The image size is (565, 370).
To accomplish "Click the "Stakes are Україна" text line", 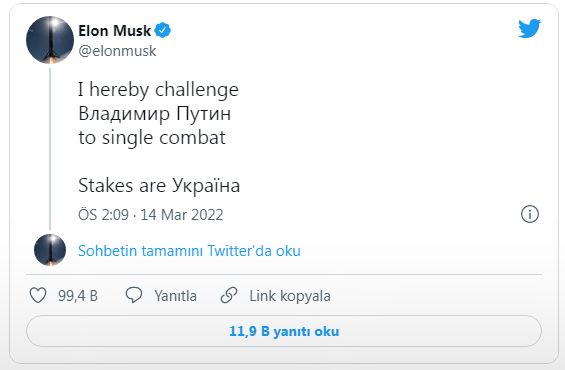I will [159, 186].
